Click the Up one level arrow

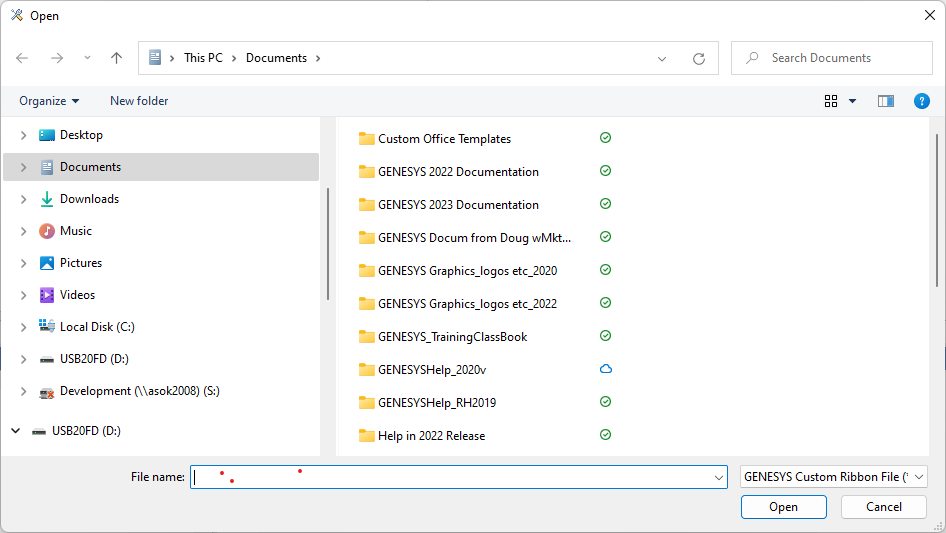click(x=116, y=58)
